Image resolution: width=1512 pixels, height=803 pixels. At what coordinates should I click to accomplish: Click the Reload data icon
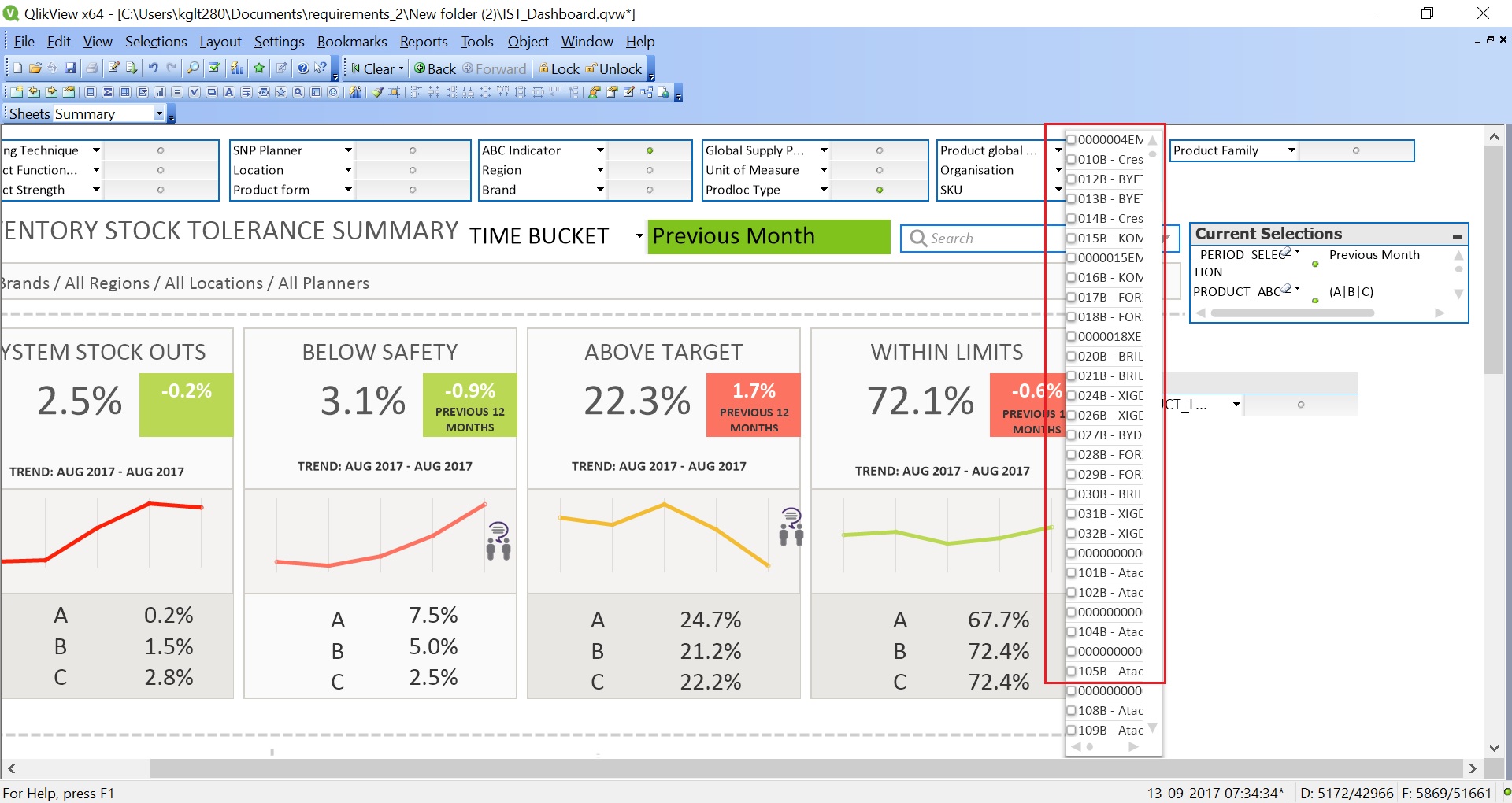[132, 68]
